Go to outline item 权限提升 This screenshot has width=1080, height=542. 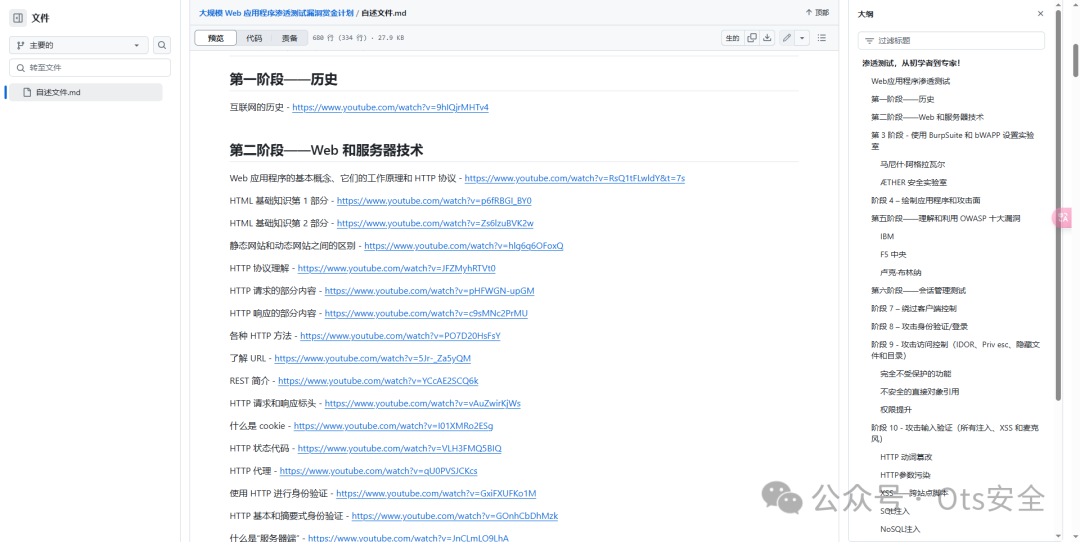896,410
